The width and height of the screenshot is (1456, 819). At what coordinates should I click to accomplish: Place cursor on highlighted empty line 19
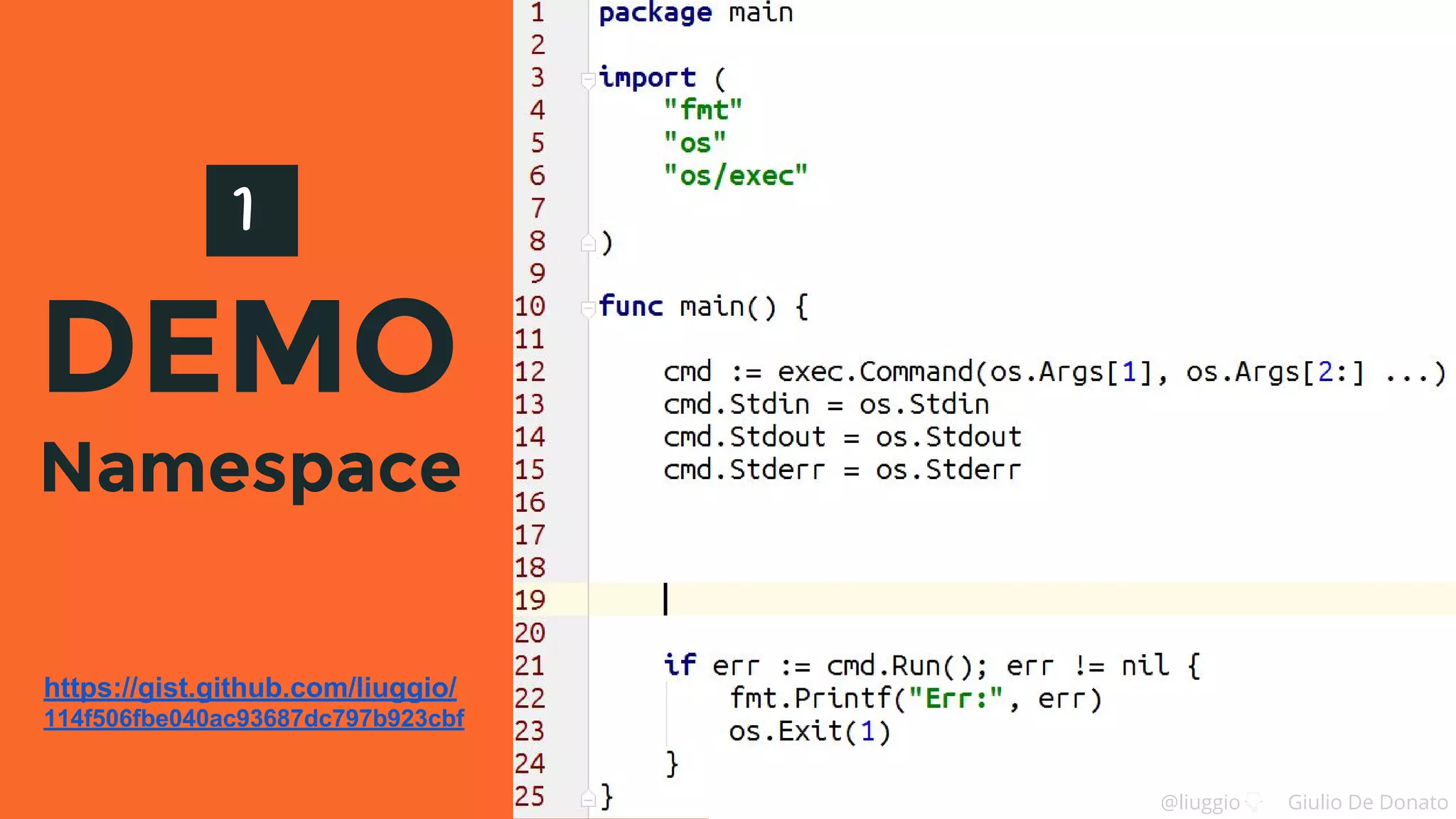tap(1022, 599)
